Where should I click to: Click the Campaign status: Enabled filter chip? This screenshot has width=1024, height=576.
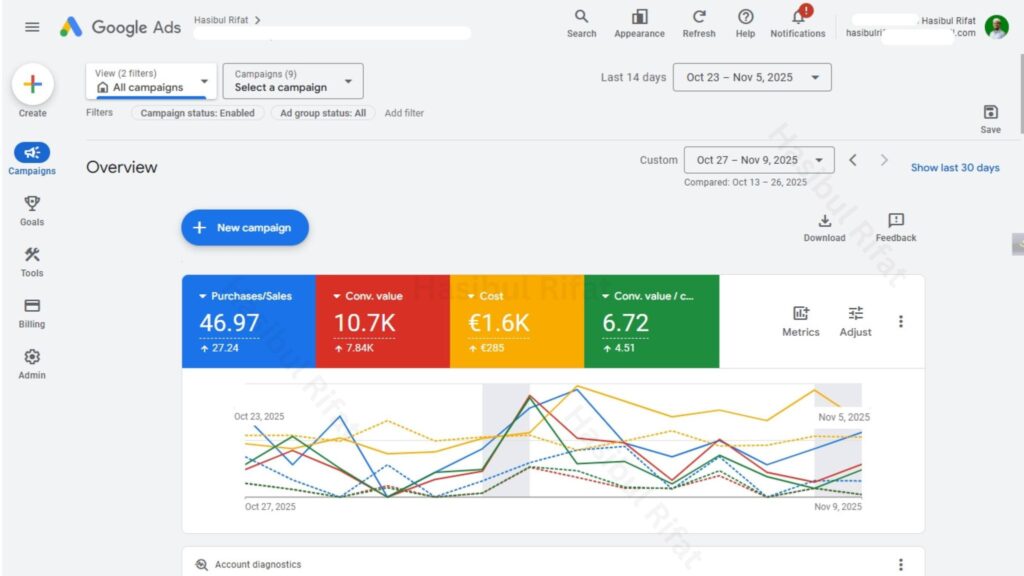[198, 113]
